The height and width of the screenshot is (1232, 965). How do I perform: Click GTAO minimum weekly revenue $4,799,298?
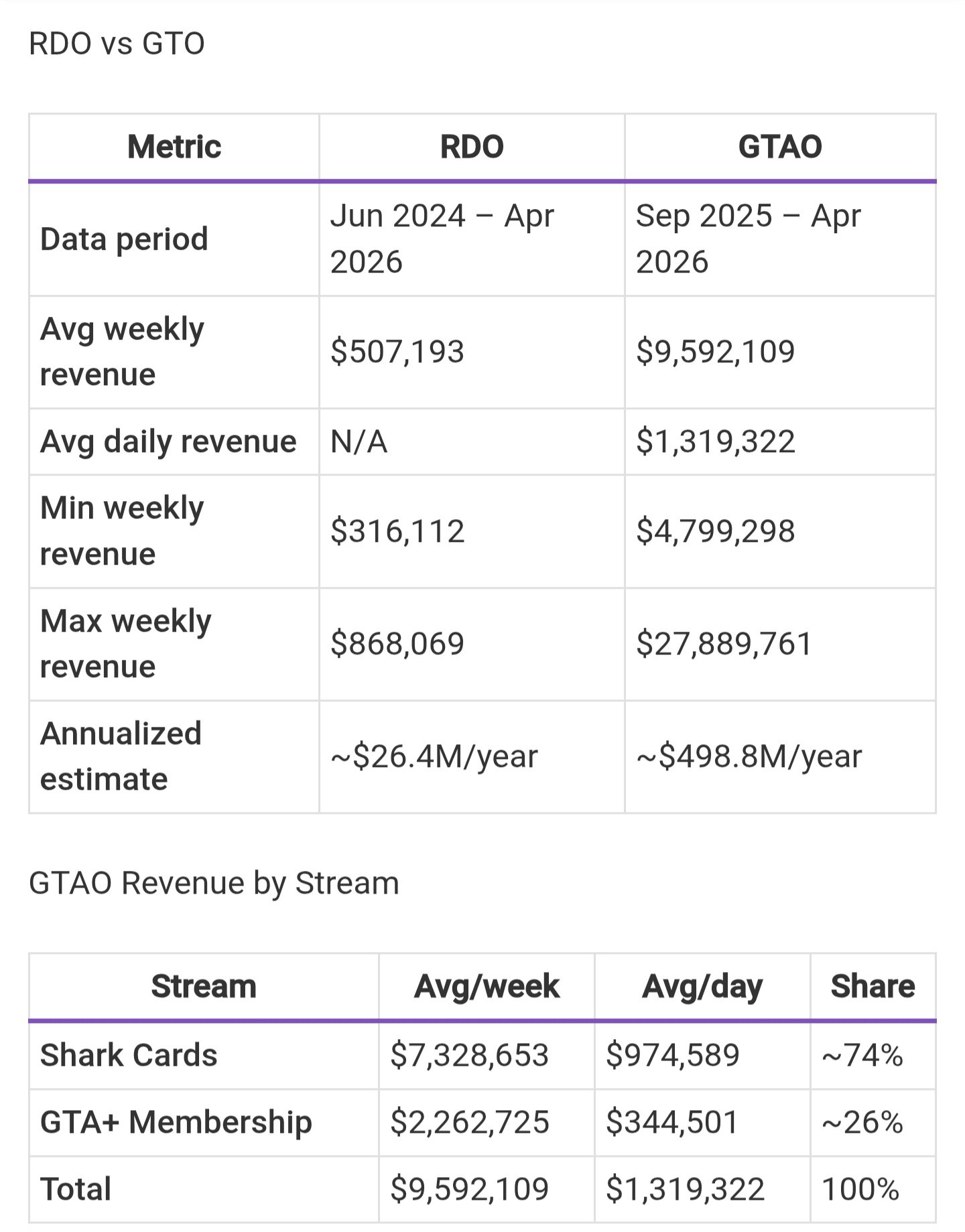click(x=715, y=531)
